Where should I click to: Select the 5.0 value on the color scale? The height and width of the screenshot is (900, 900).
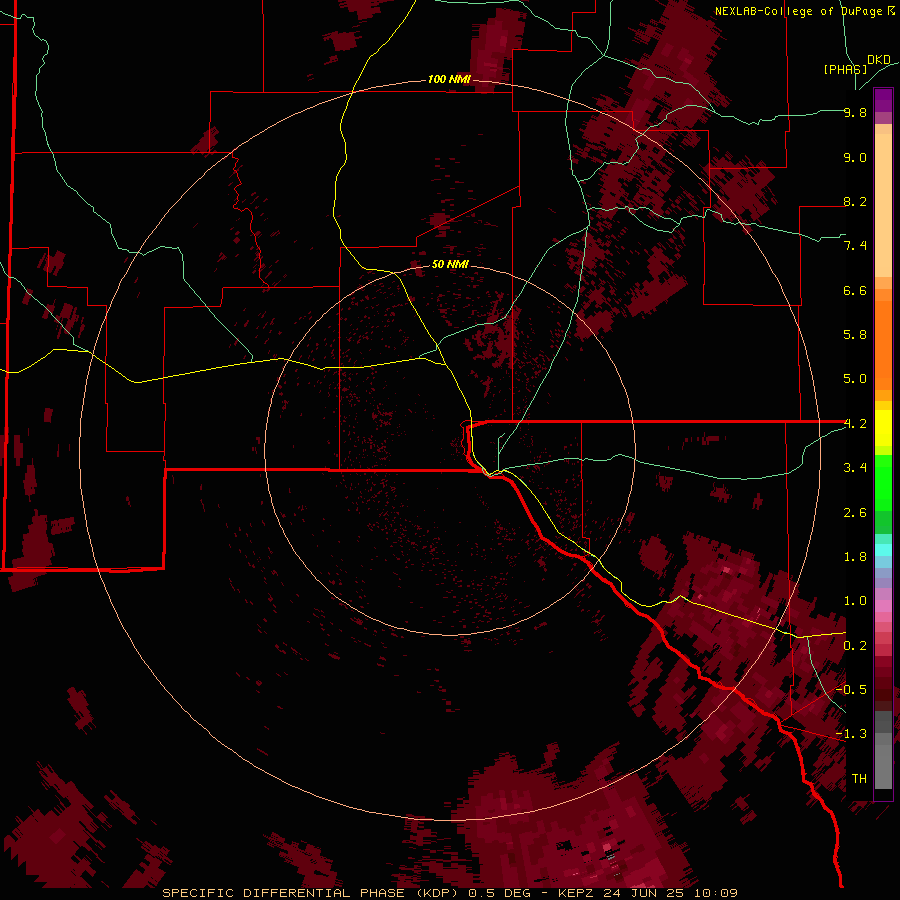point(855,379)
